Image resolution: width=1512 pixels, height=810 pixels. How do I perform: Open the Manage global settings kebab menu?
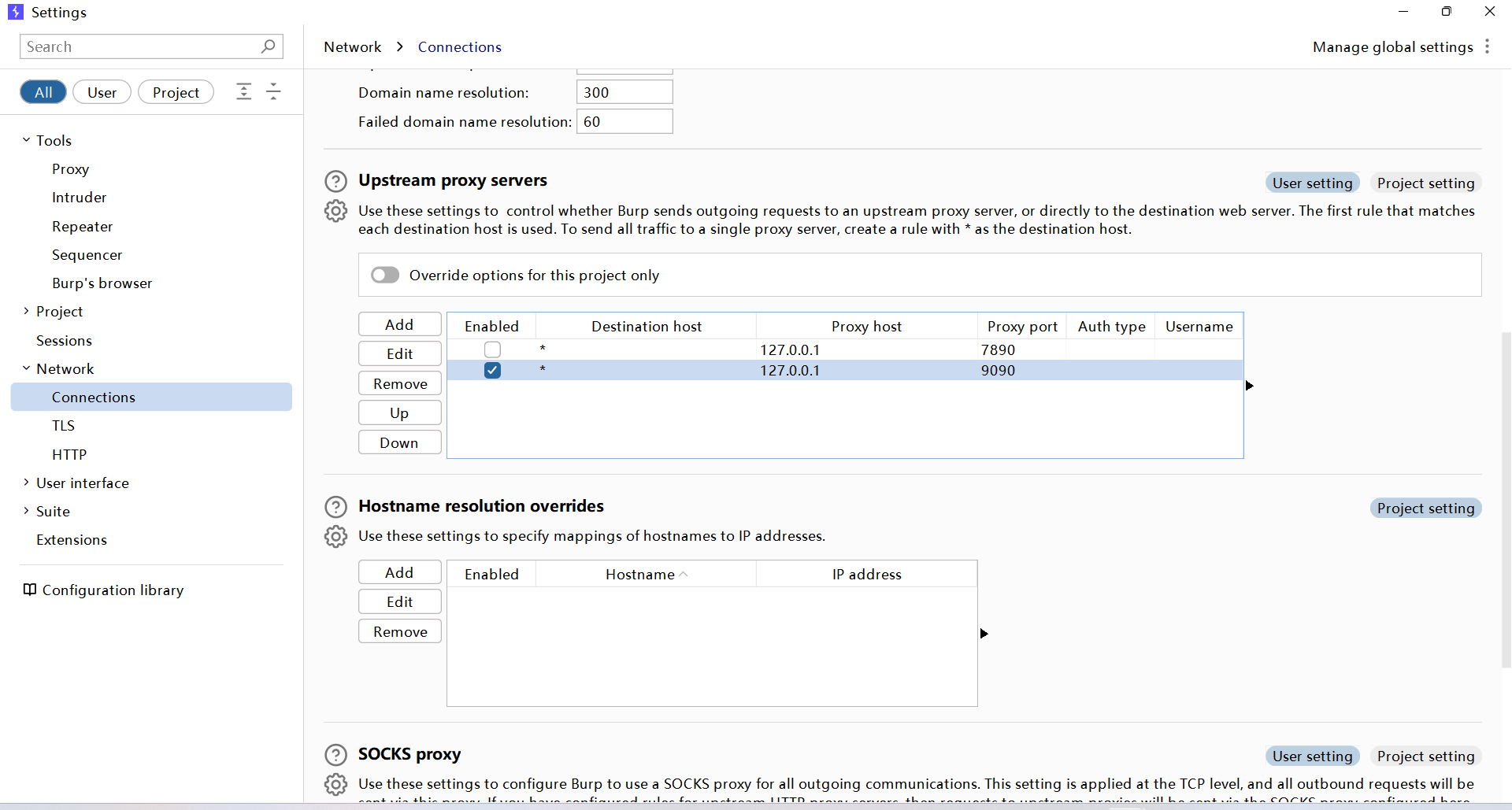point(1487,46)
